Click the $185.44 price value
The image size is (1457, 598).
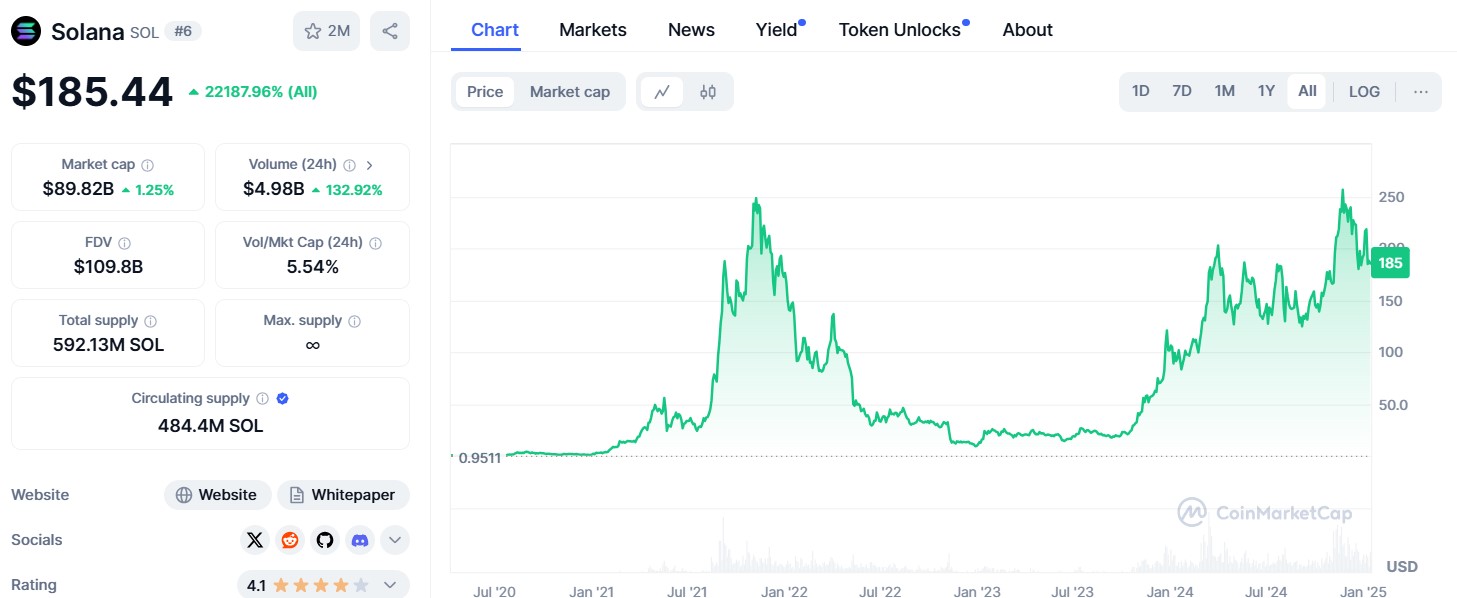click(92, 92)
